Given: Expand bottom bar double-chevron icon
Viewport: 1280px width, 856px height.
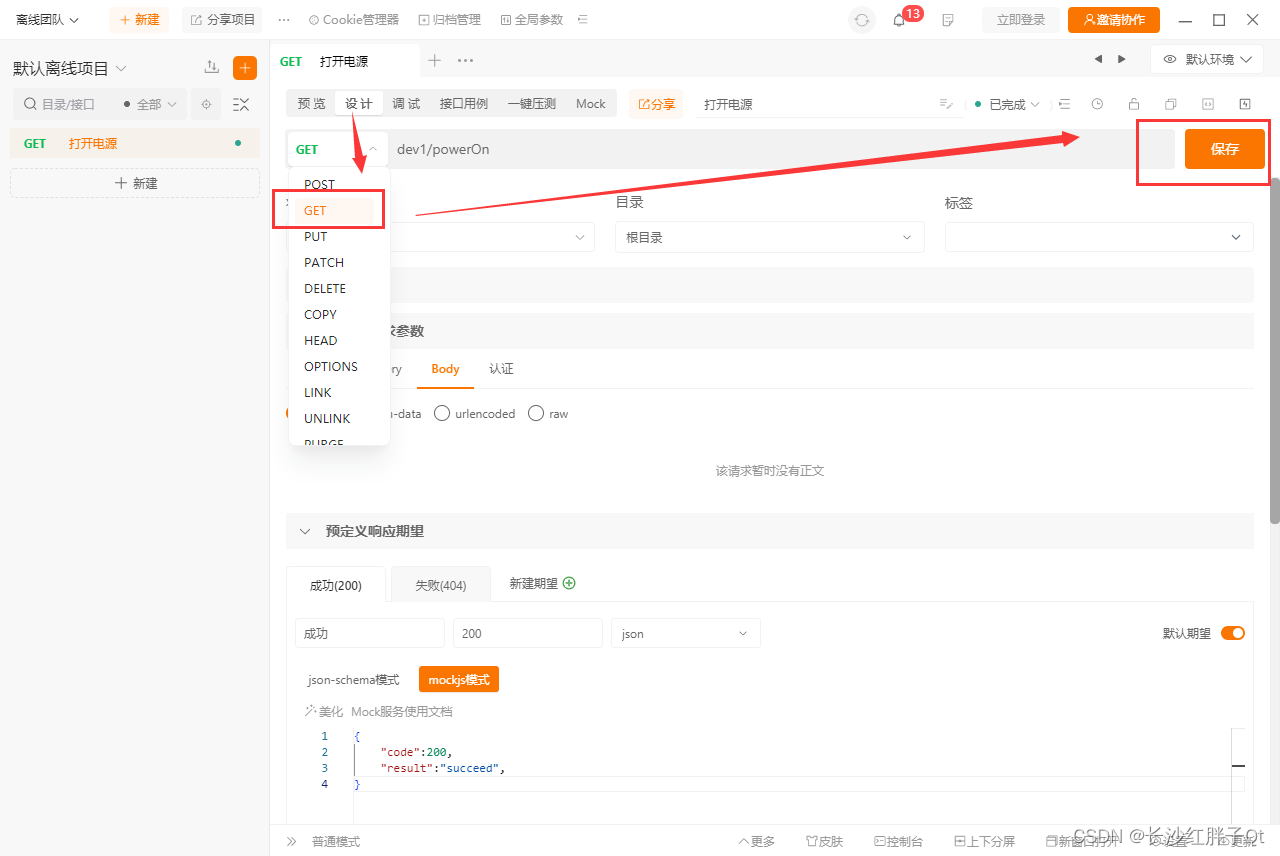Looking at the screenshot, I should (x=292, y=842).
